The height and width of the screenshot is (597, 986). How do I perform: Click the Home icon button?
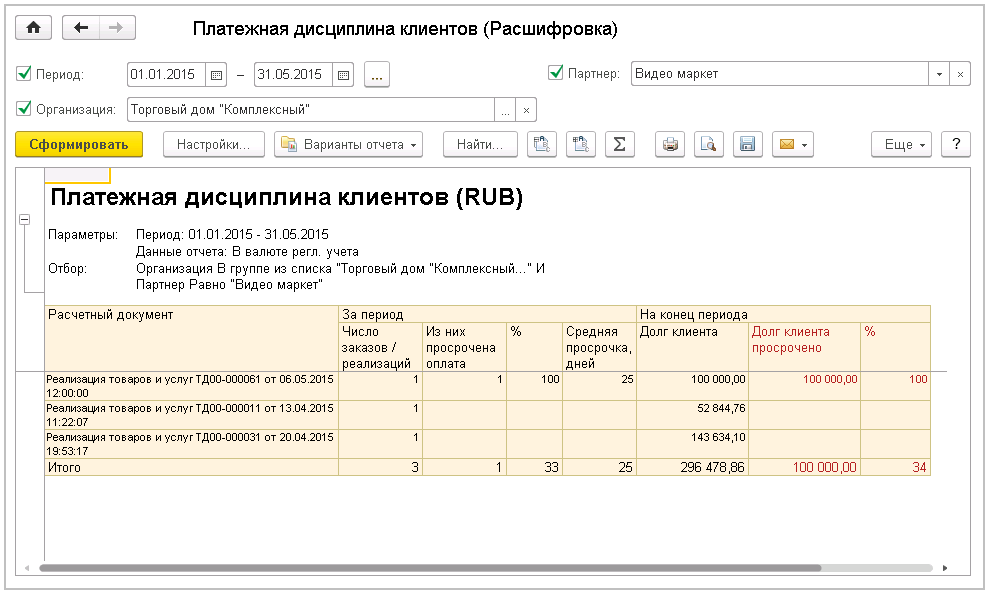(33, 28)
